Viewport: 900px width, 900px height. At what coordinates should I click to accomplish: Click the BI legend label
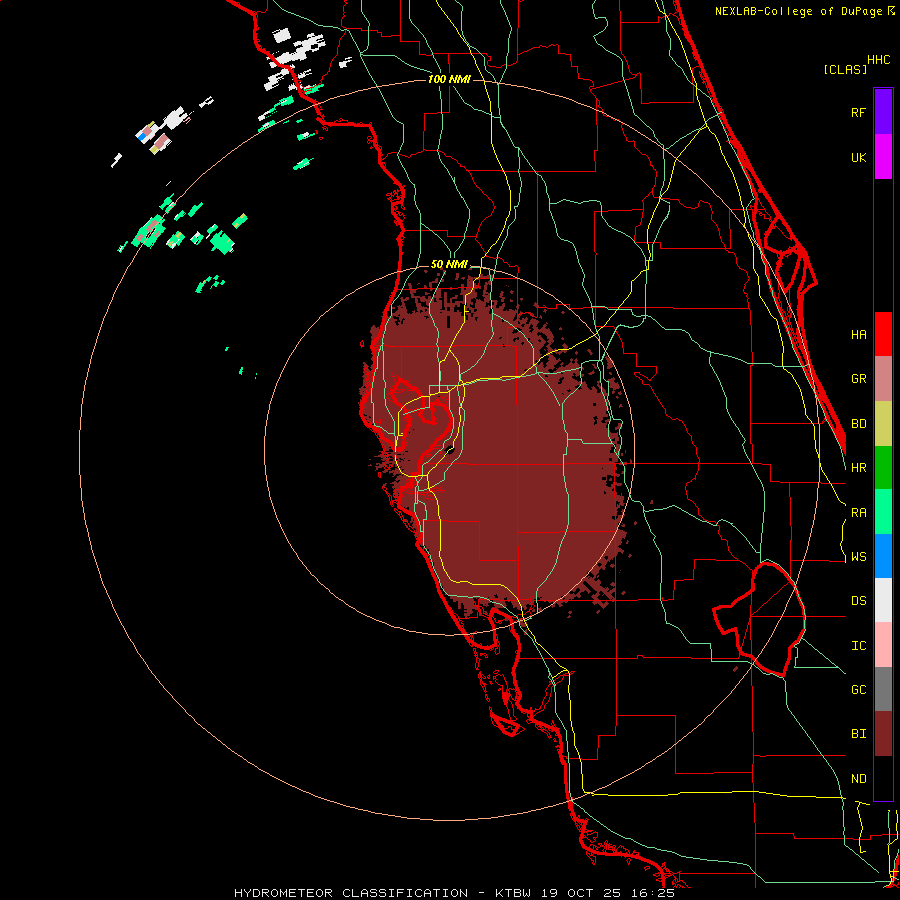858,734
